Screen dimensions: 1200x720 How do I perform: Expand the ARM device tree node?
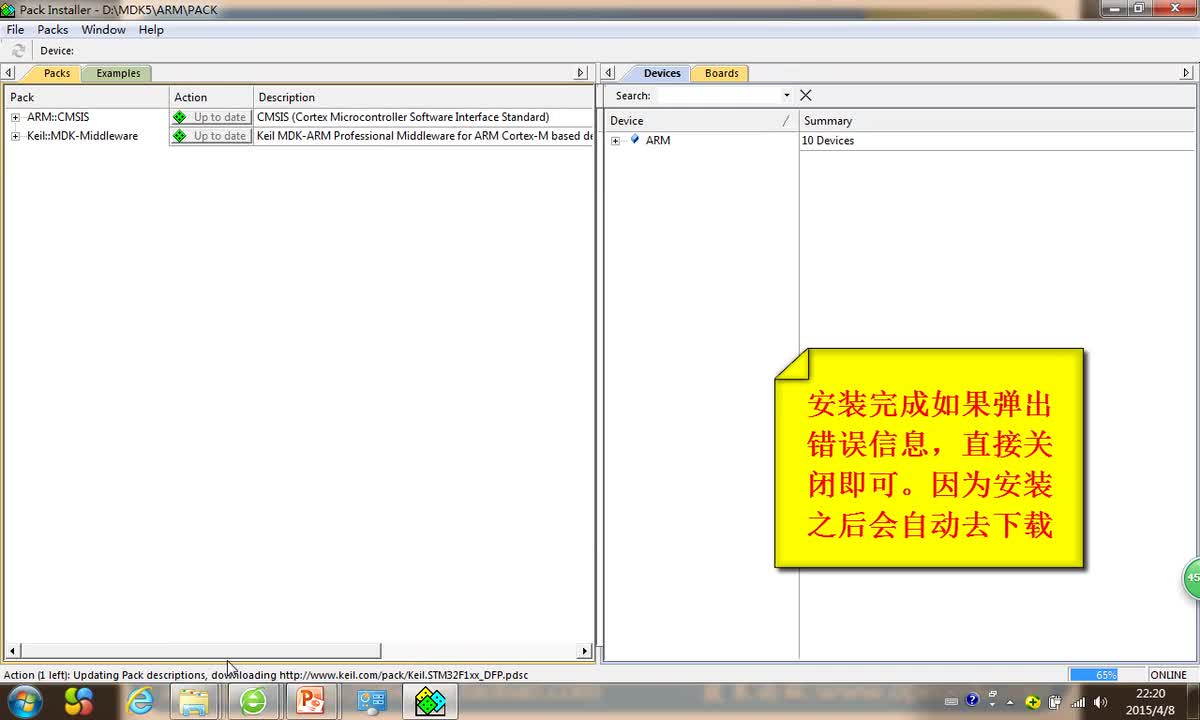click(615, 141)
